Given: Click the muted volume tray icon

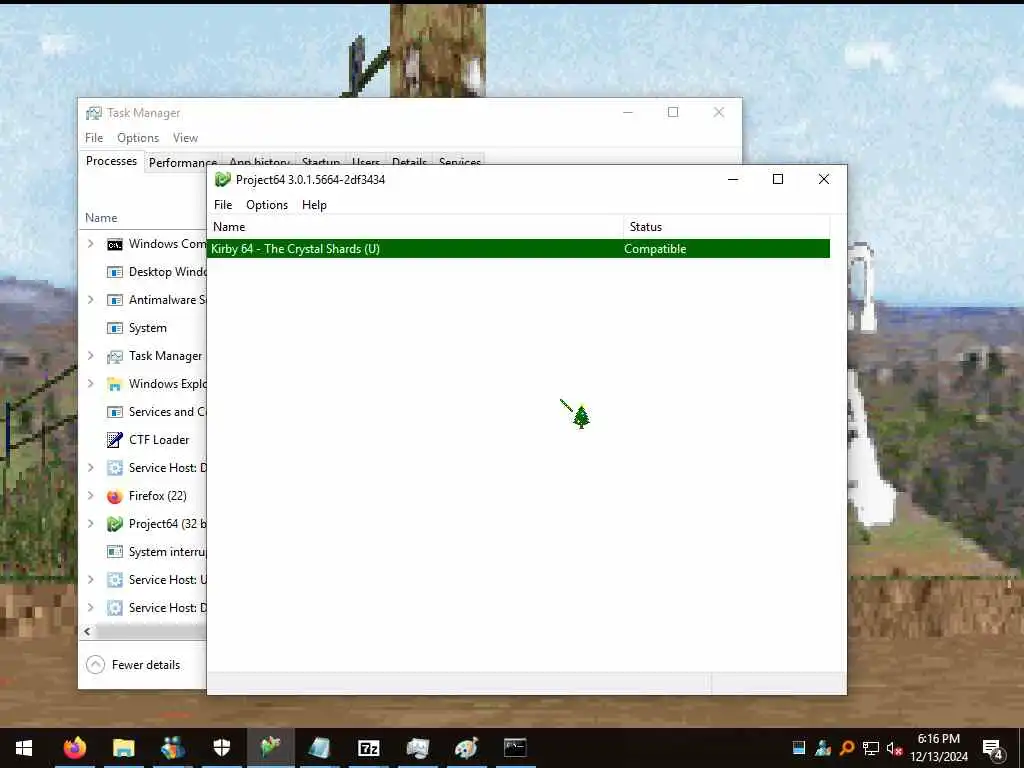Looking at the screenshot, I should (894, 748).
